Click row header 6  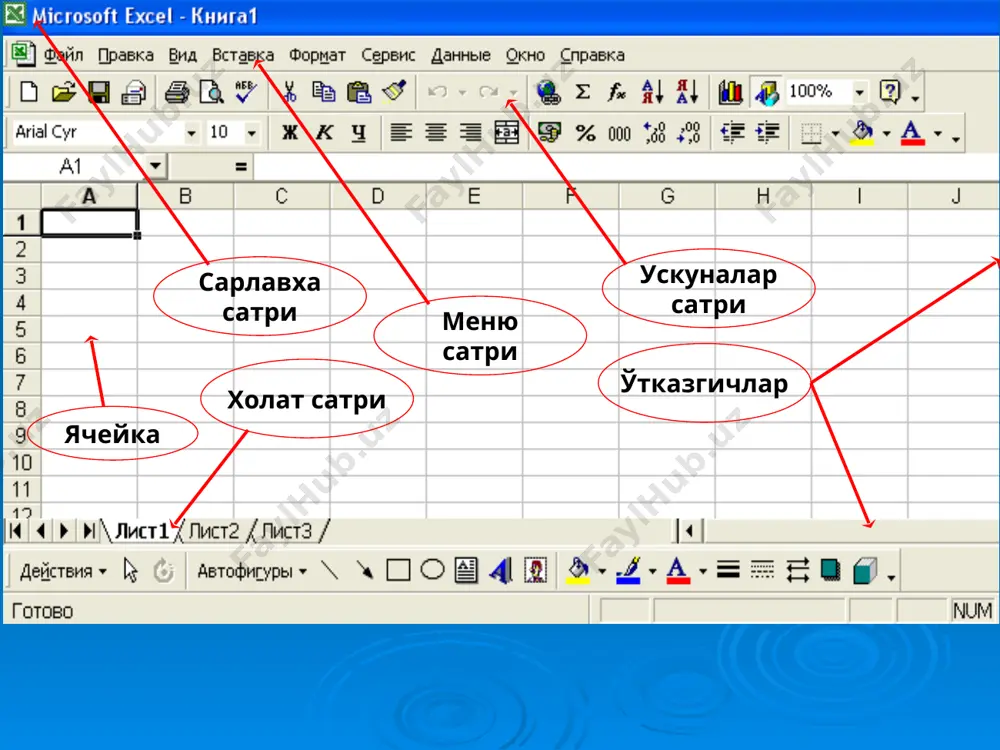click(21, 355)
